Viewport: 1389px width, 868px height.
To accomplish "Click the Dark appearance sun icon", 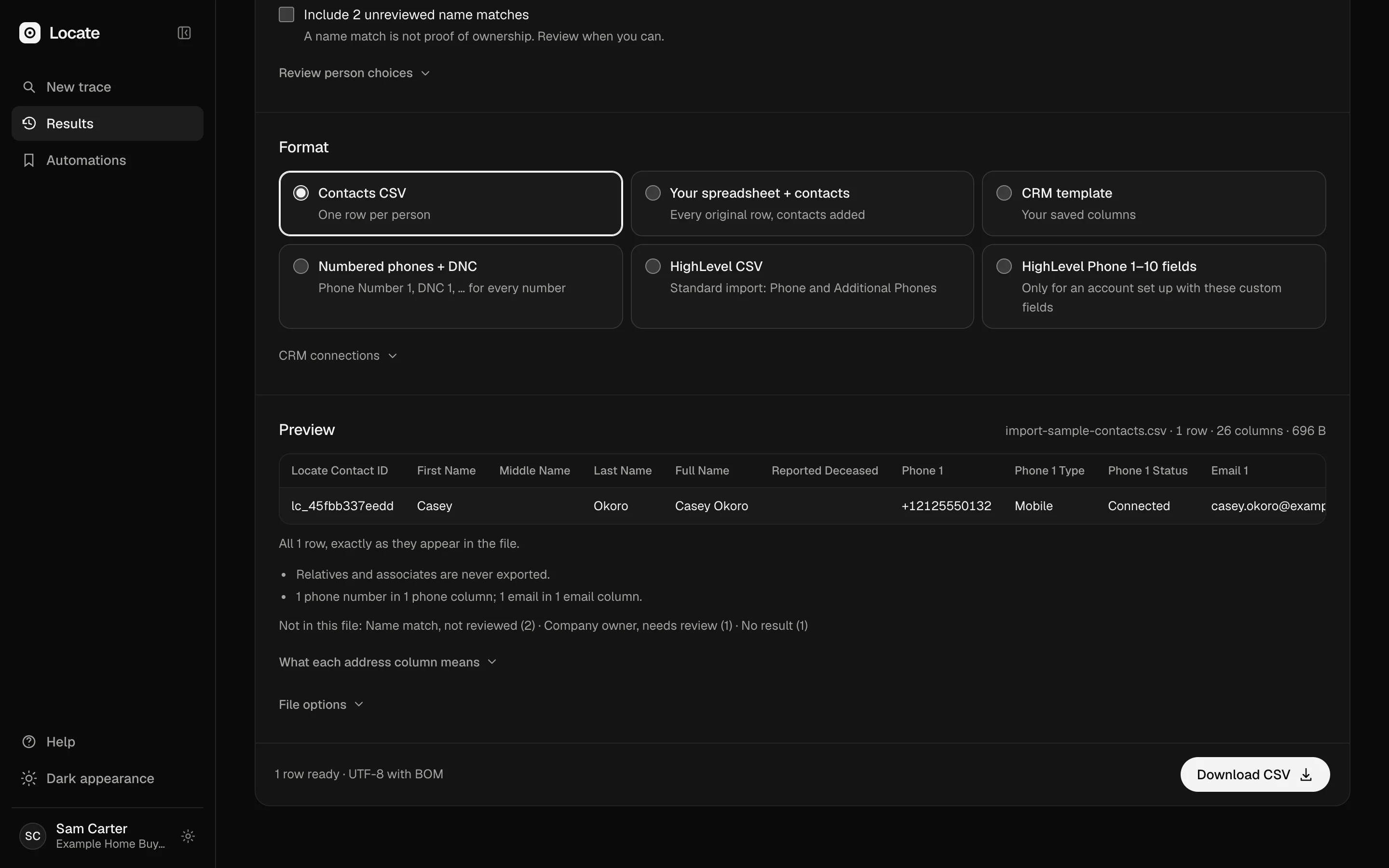I will coord(29,778).
